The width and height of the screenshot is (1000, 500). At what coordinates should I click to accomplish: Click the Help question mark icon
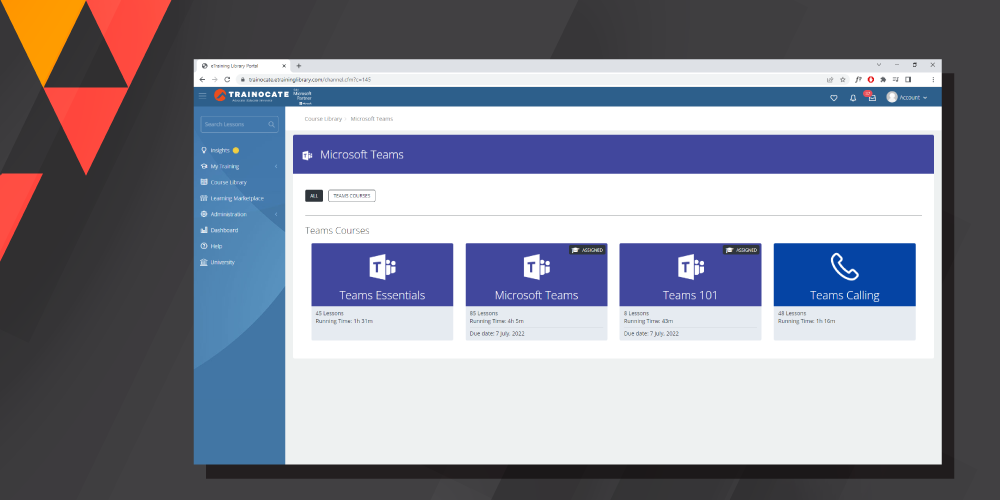pos(204,246)
